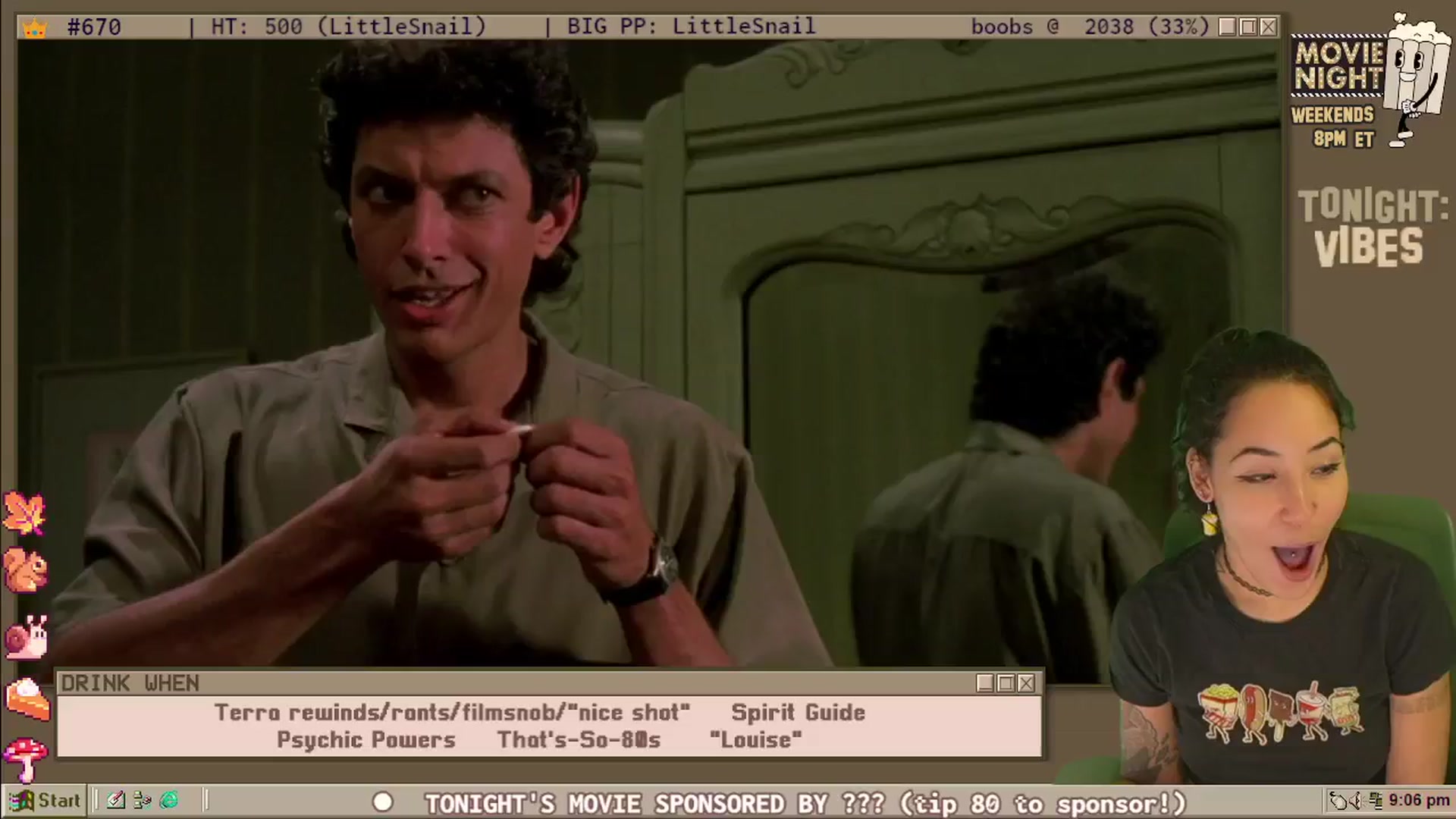The width and height of the screenshot is (1456, 819).
Task: Open the Start menu
Action: (x=44, y=800)
